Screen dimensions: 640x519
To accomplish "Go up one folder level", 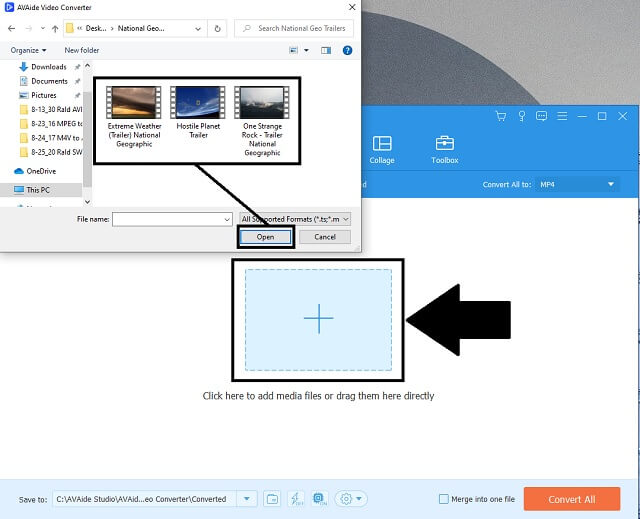I will [x=55, y=29].
